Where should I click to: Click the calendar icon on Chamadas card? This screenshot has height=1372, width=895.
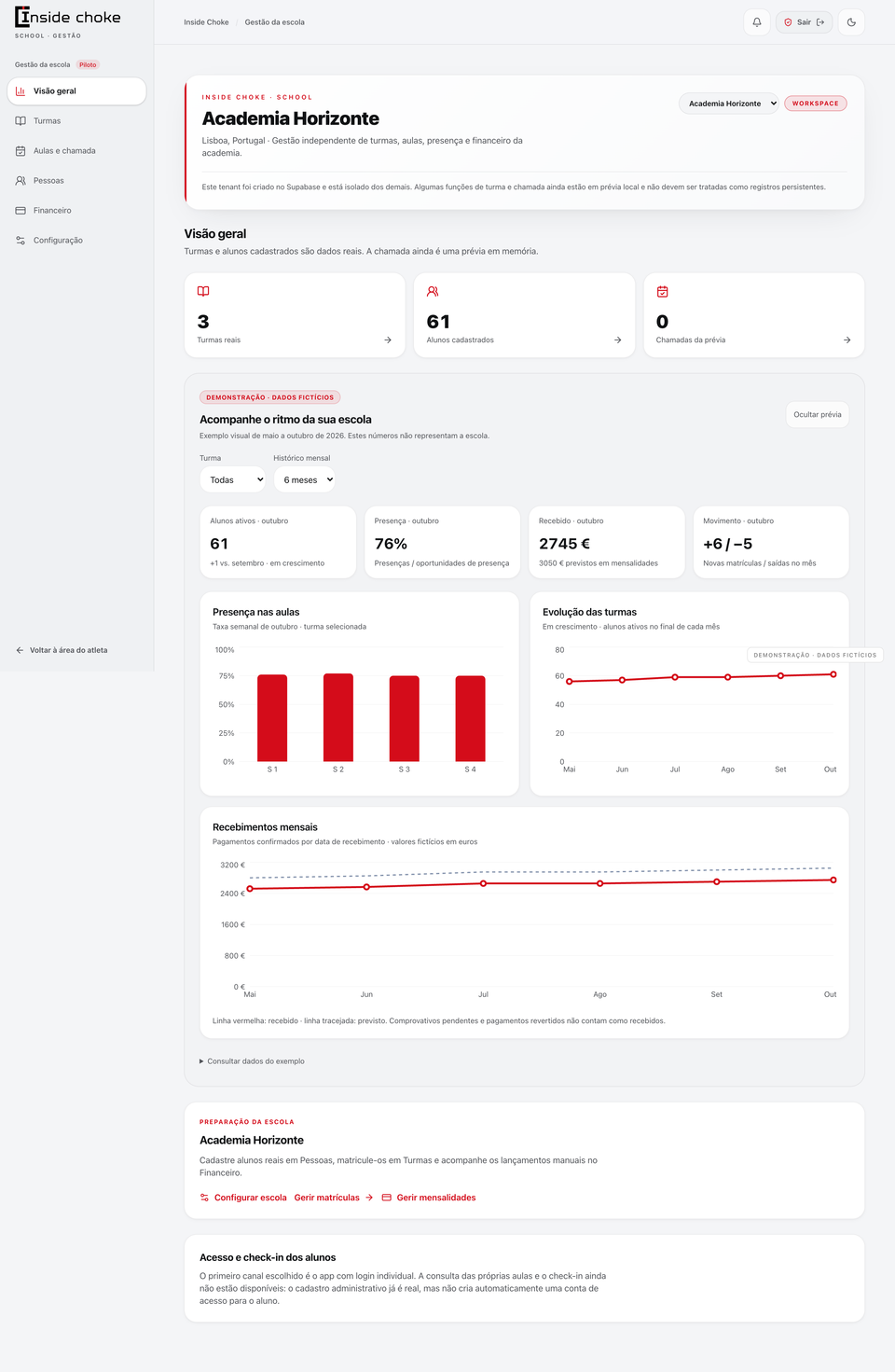click(662, 292)
